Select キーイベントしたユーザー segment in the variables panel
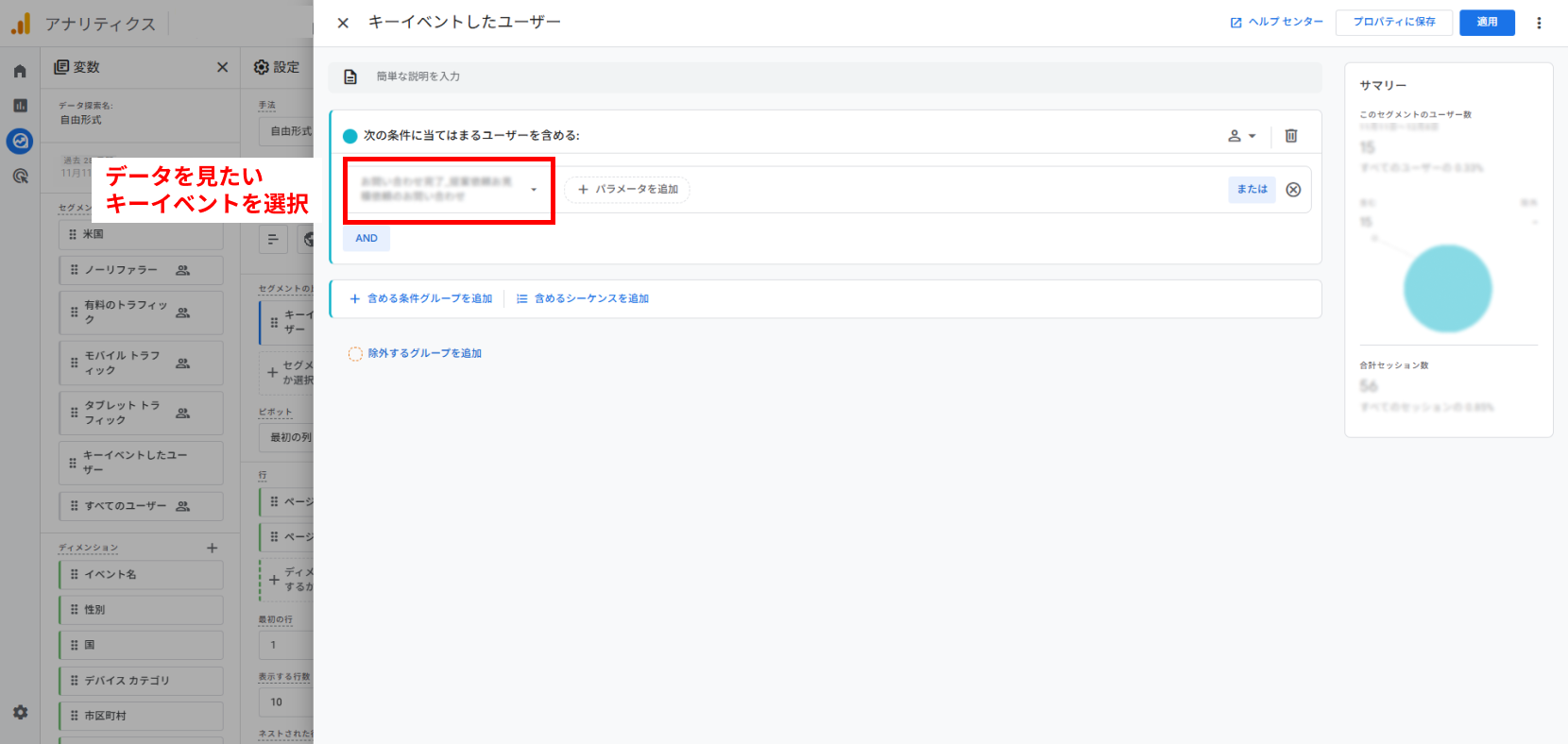This screenshot has height=744, width=1568. click(x=141, y=463)
